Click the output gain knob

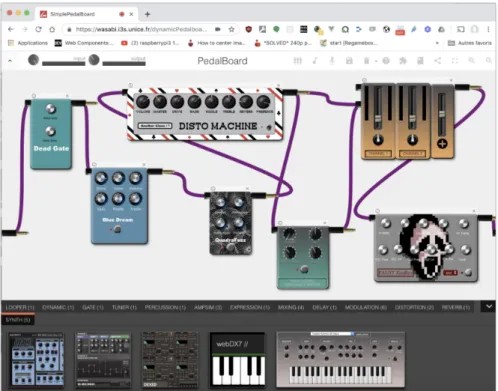point(94,60)
